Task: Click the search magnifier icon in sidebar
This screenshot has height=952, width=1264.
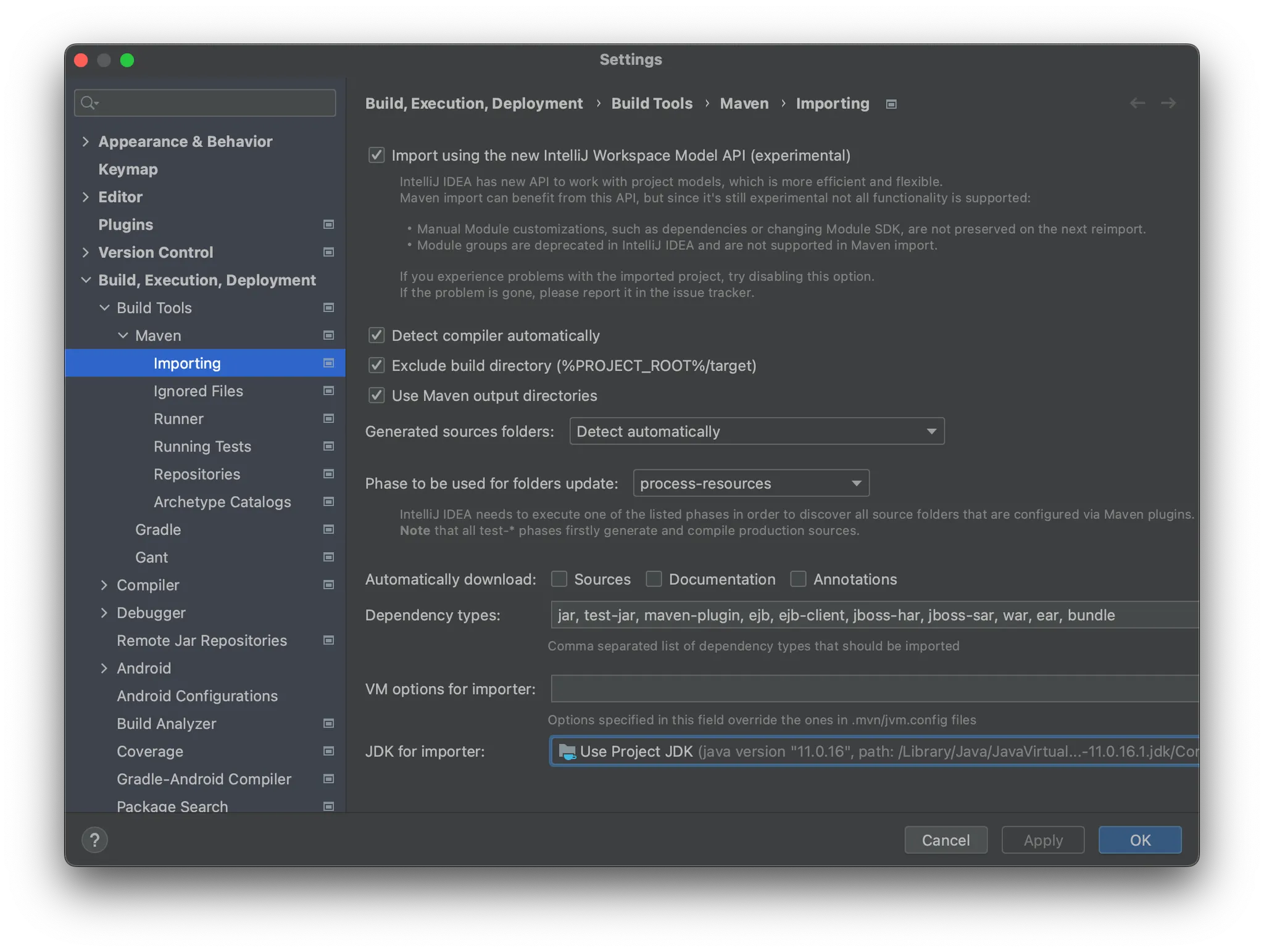Action: coord(89,103)
